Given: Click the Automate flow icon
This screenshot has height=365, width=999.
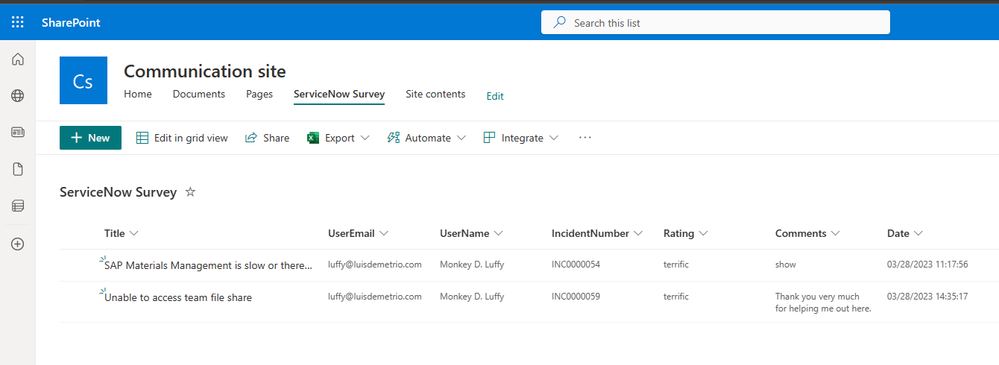Looking at the screenshot, I should [x=394, y=138].
